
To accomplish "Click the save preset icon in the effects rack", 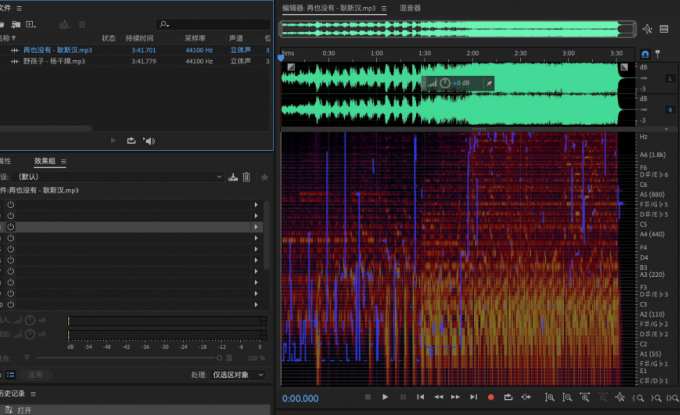I will 233,177.
